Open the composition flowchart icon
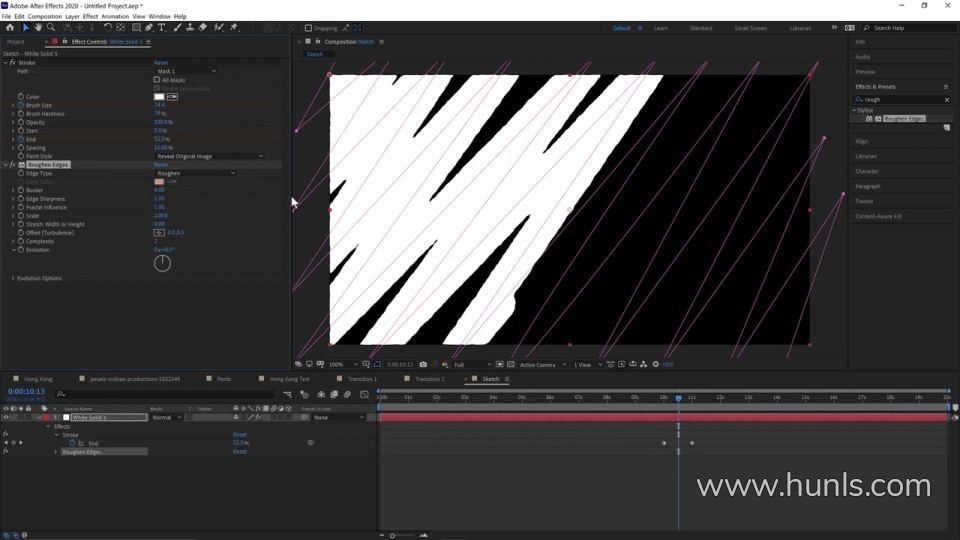The height and width of the screenshot is (540, 960). (x=643, y=364)
